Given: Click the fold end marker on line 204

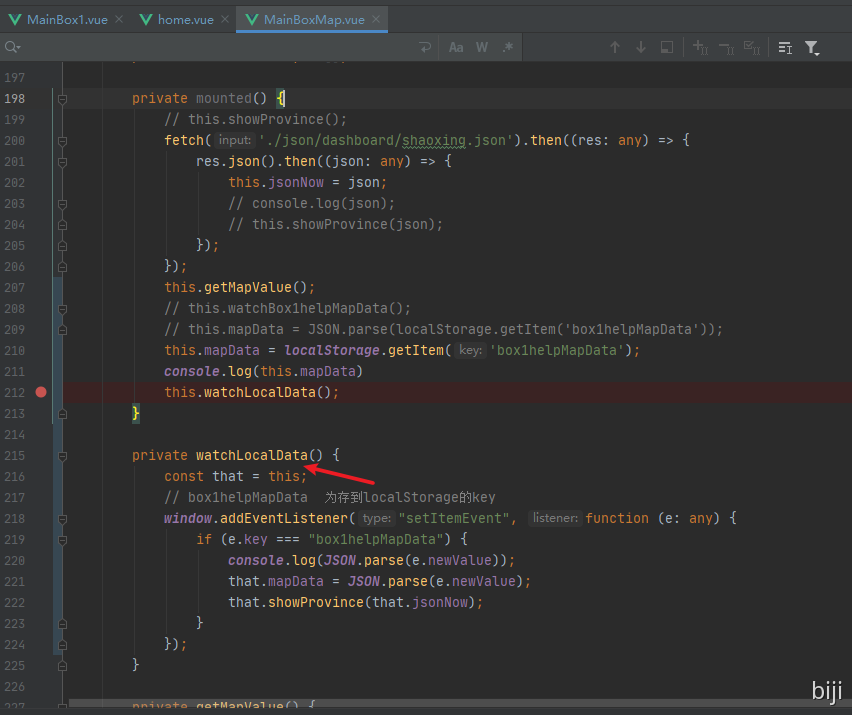Looking at the screenshot, I should [62, 225].
